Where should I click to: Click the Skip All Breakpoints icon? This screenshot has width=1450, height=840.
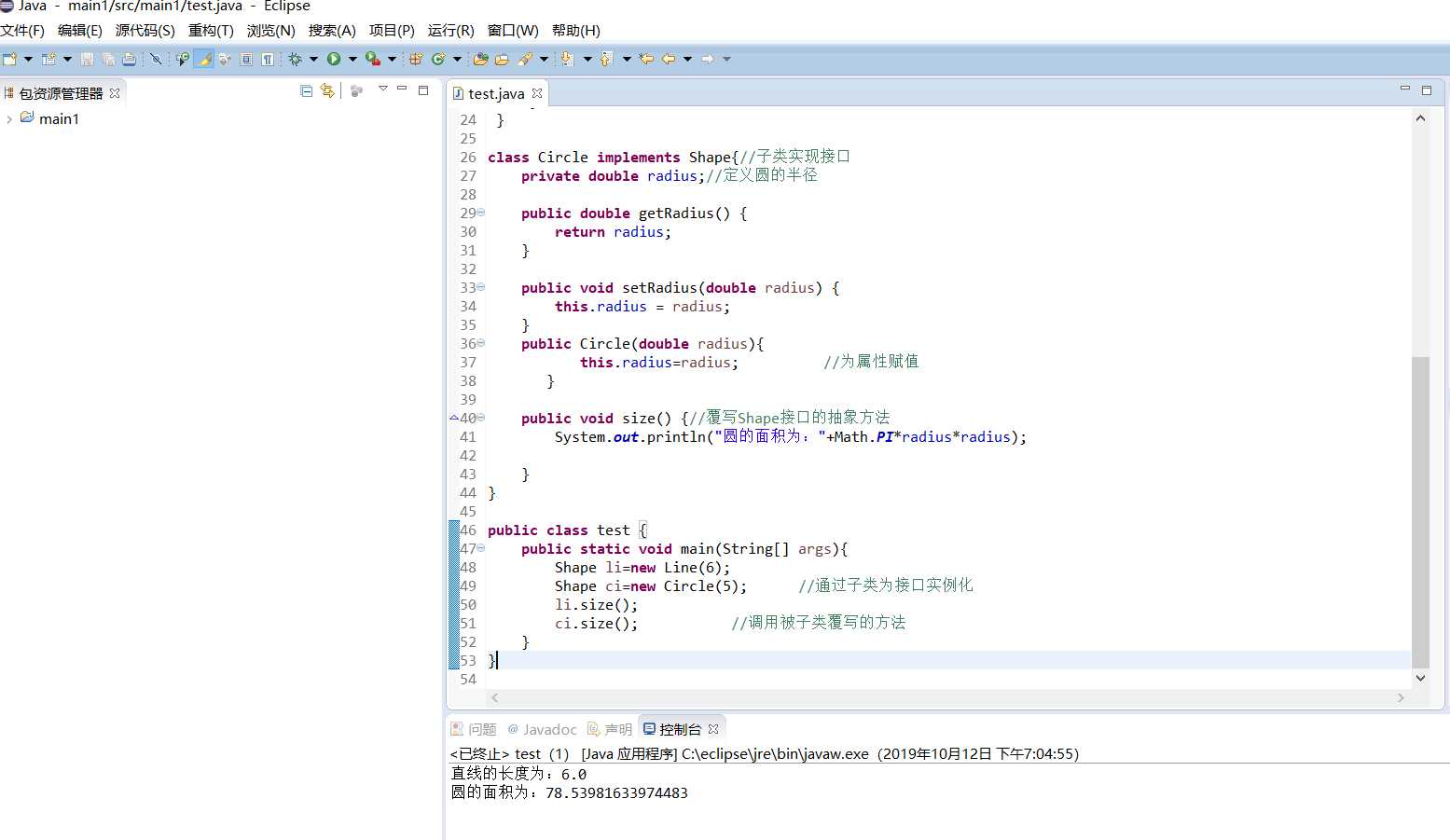coord(156,59)
